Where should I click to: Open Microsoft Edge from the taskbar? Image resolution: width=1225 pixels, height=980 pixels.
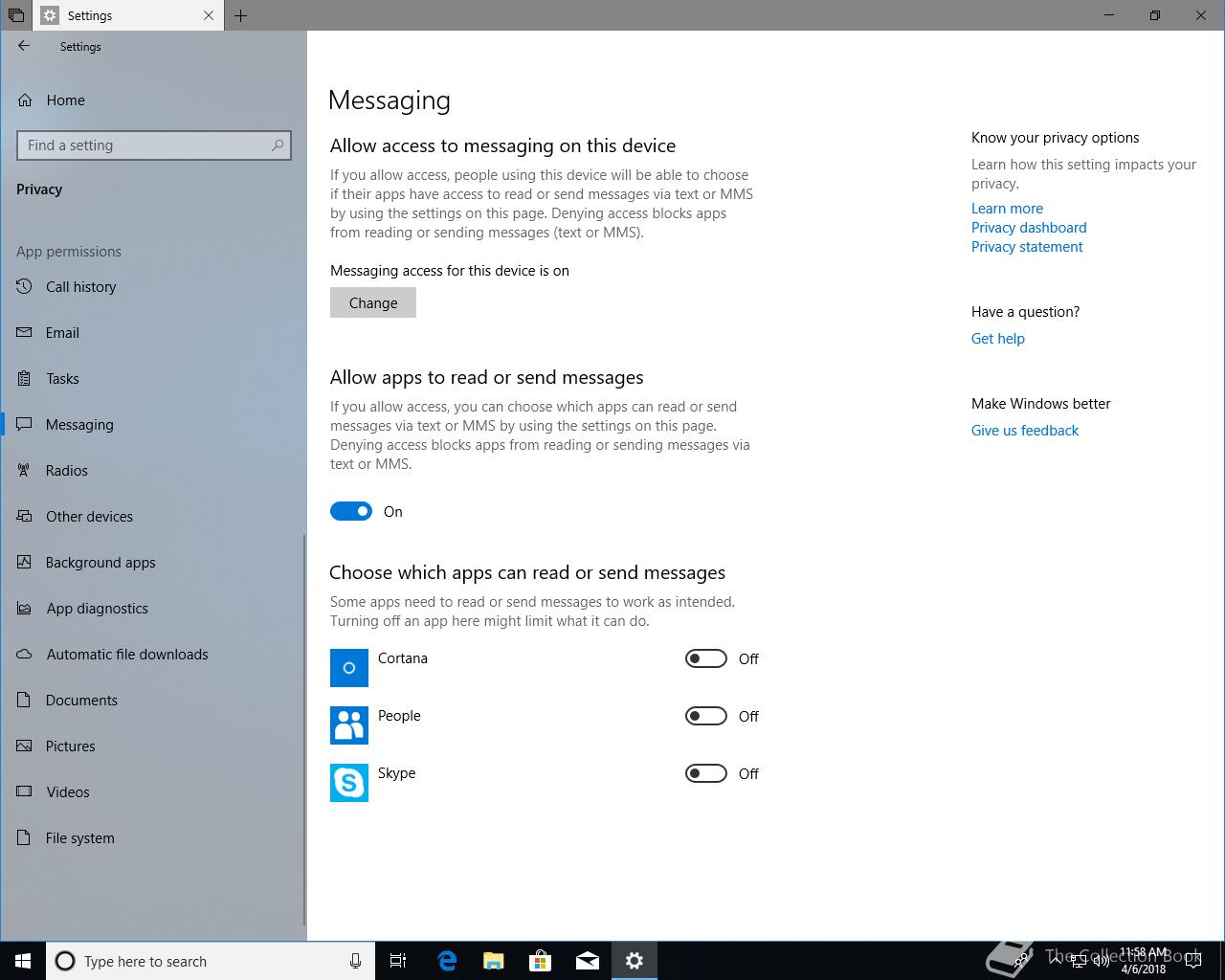pos(447,961)
